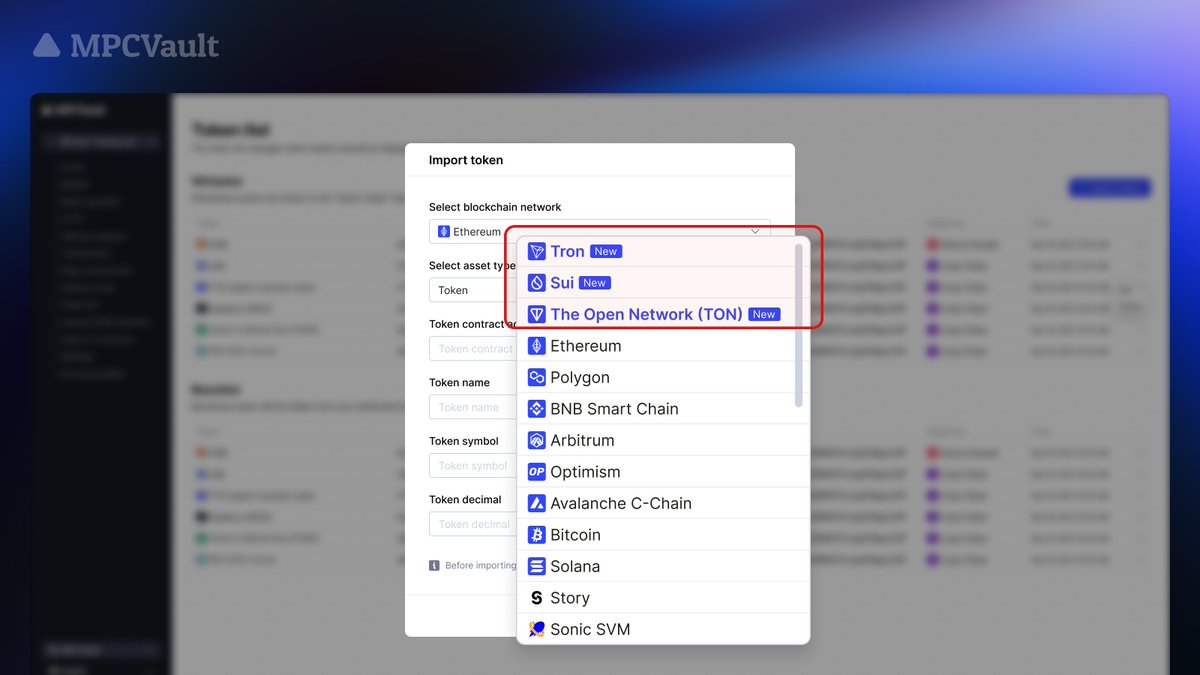Screen dimensions: 1200x675
Task: Click the Ethereum icon in dropdown list
Action: click(x=536, y=346)
